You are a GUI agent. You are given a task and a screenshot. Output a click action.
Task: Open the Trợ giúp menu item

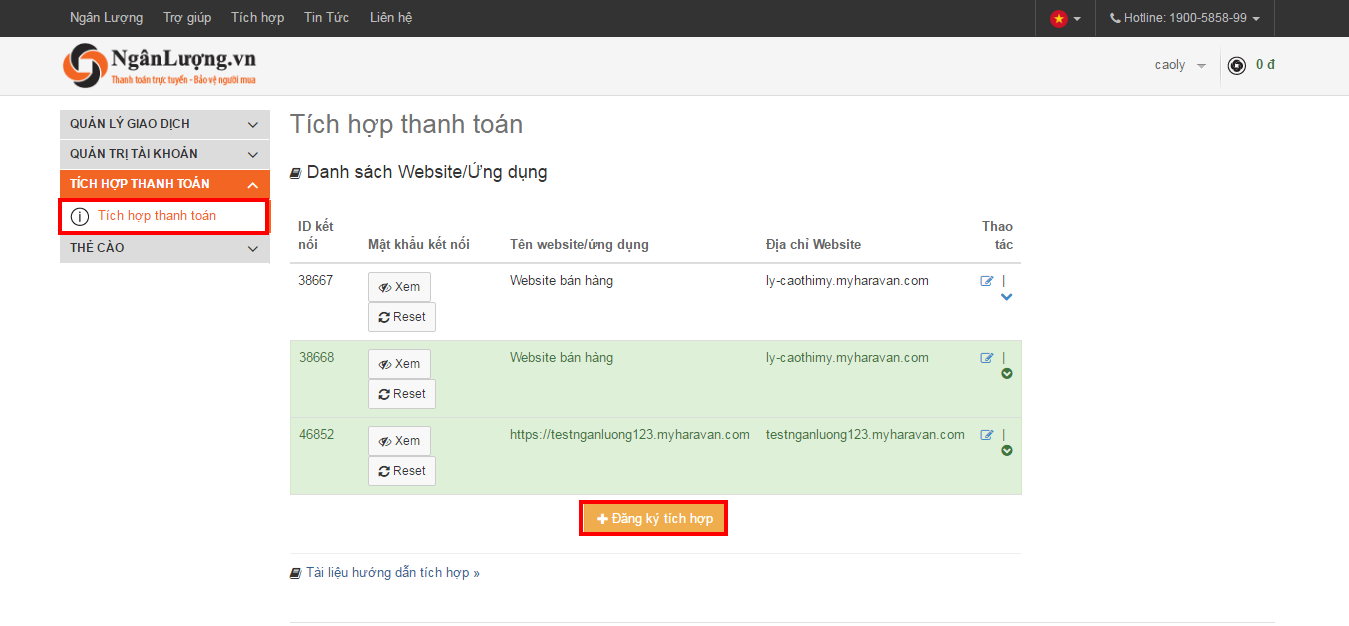(187, 18)
